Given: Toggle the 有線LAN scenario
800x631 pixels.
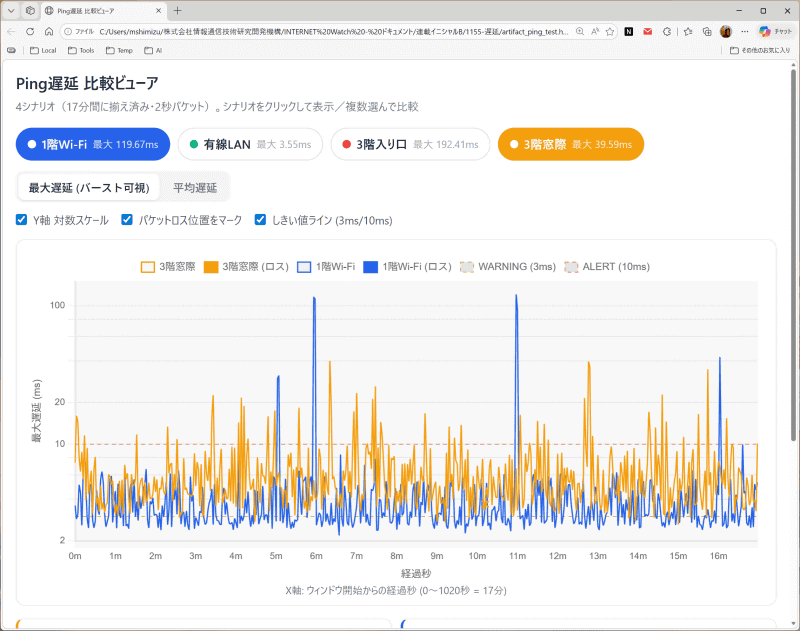Looking at the screenshot, I should pos(250,144).
